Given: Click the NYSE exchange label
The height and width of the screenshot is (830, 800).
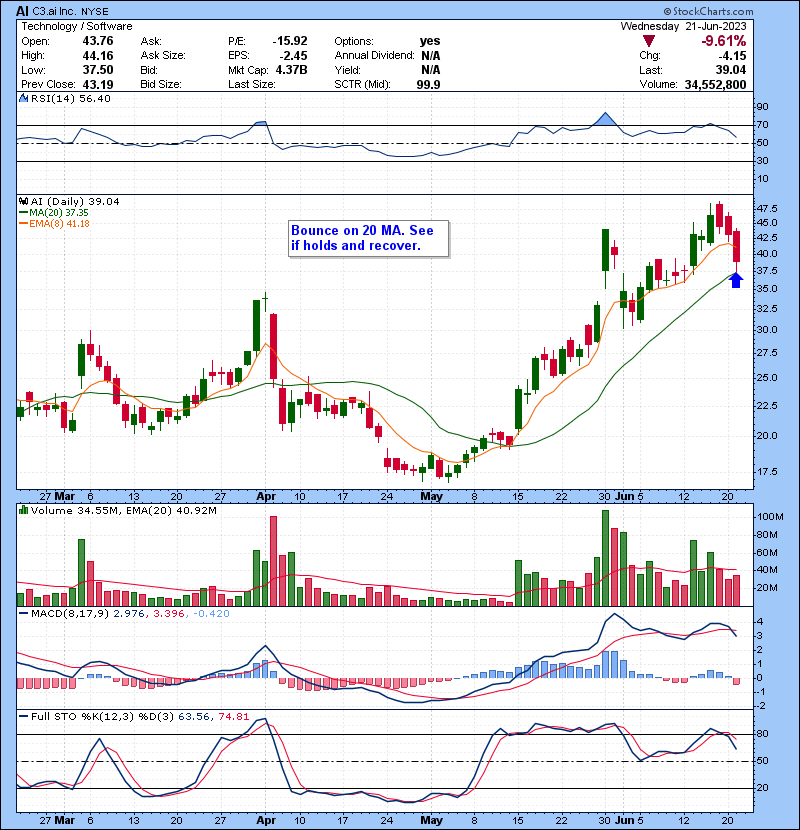Looking at the screenshot, I should (95, 12).
